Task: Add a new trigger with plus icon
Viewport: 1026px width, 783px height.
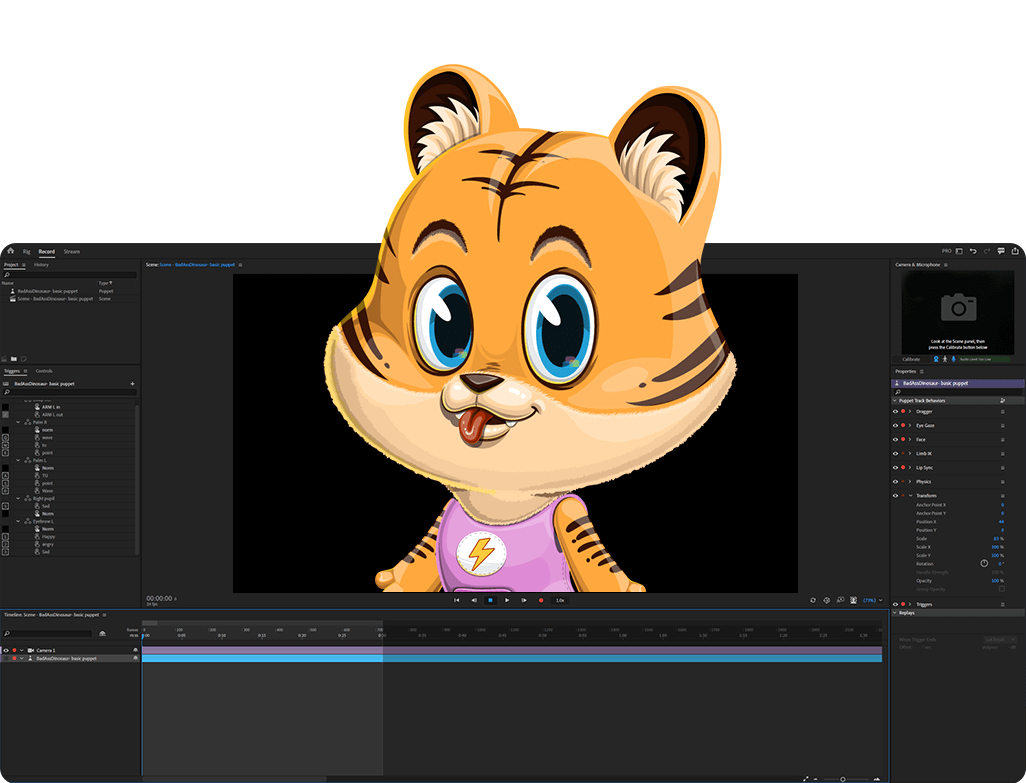Action: (132, 383)
